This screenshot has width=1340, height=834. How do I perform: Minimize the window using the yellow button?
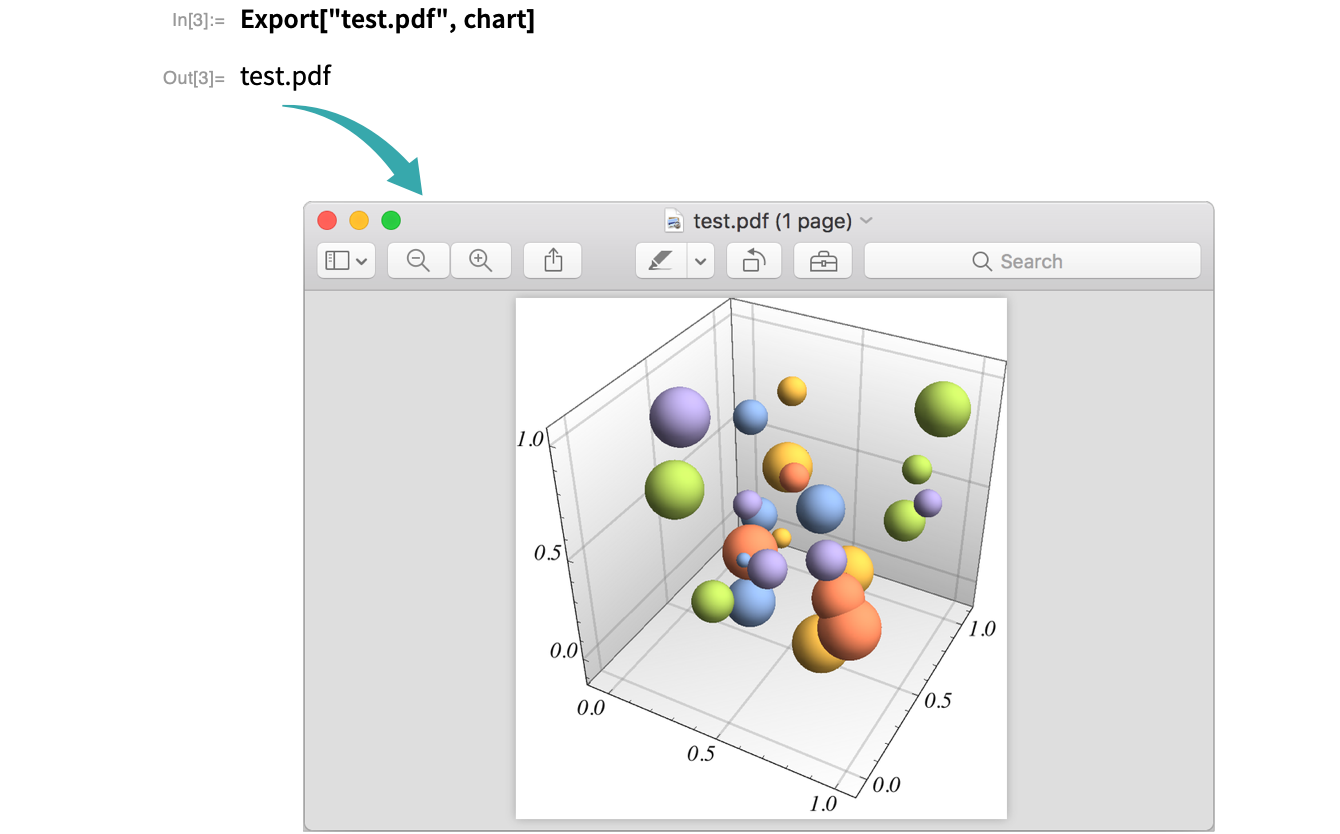359,221
